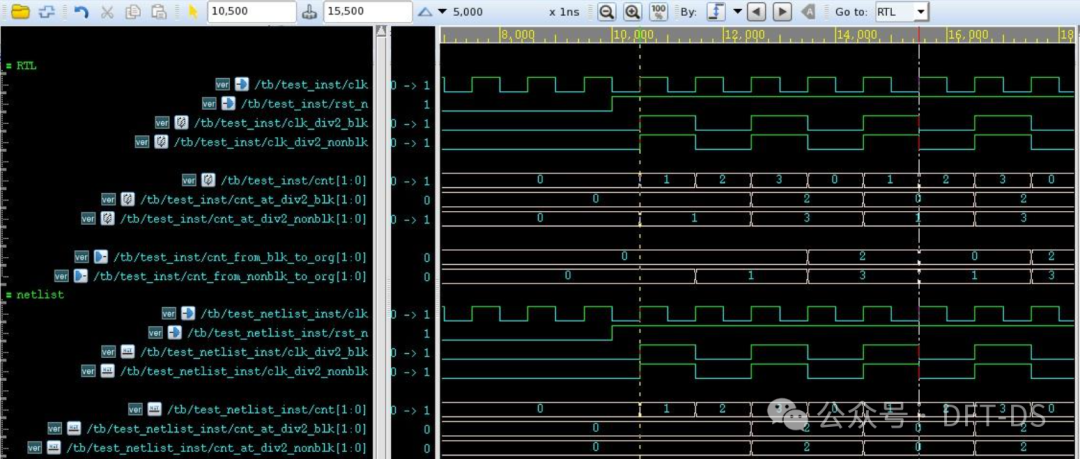Screen dimensions: 1080x459
Task: Click the 'ver' badge of /tb/test_inst/clk
Action: pyautogui.click(x=222, y=85)
